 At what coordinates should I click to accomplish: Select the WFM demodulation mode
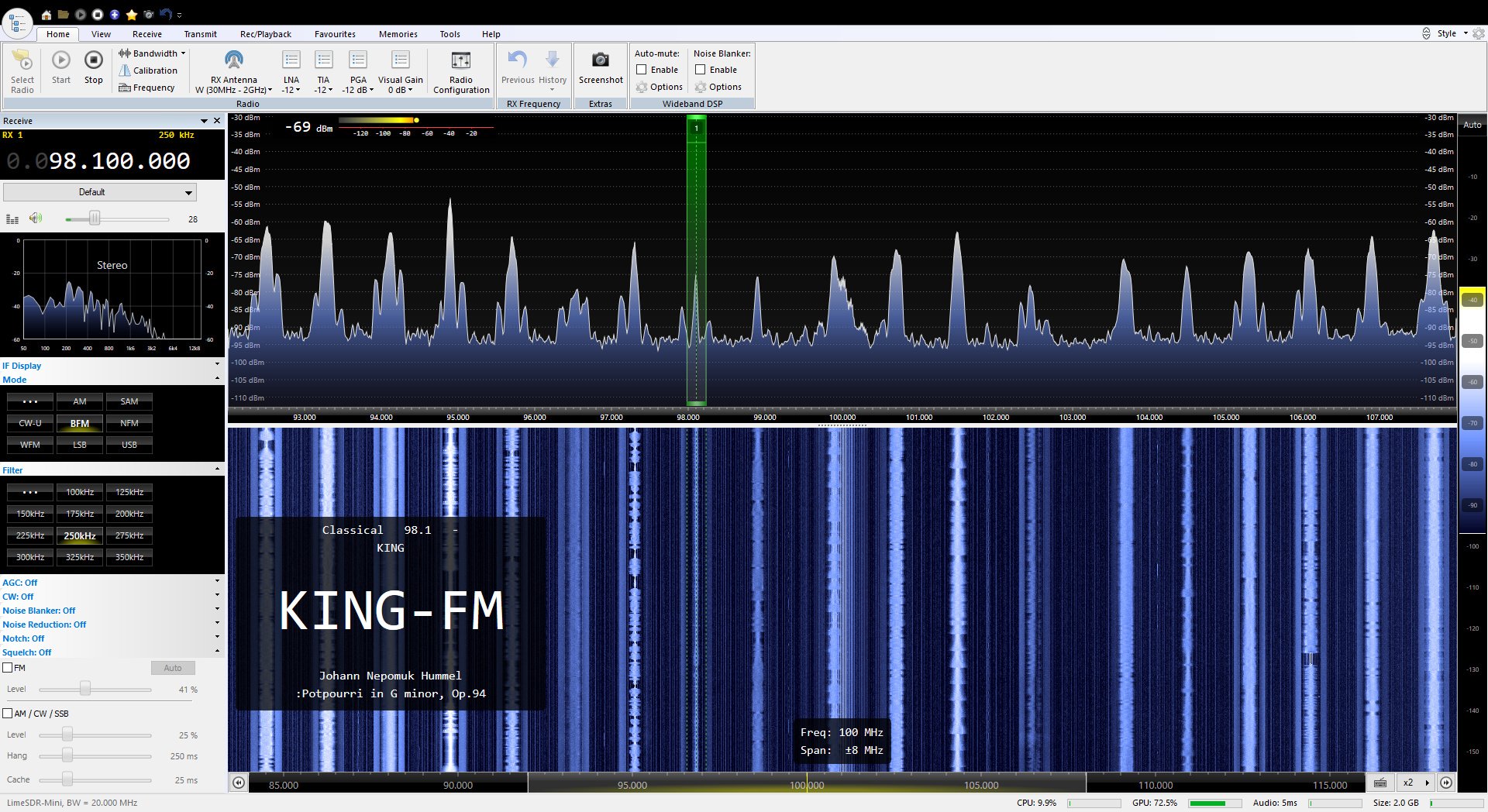[x=30, y=445]
